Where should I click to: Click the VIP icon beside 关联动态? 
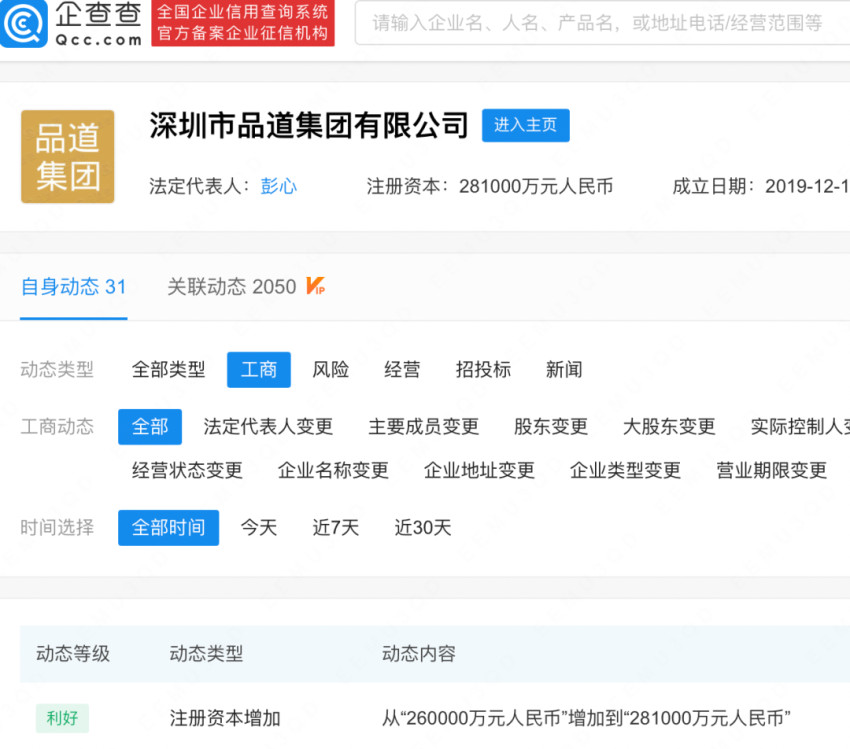point(318,287)
